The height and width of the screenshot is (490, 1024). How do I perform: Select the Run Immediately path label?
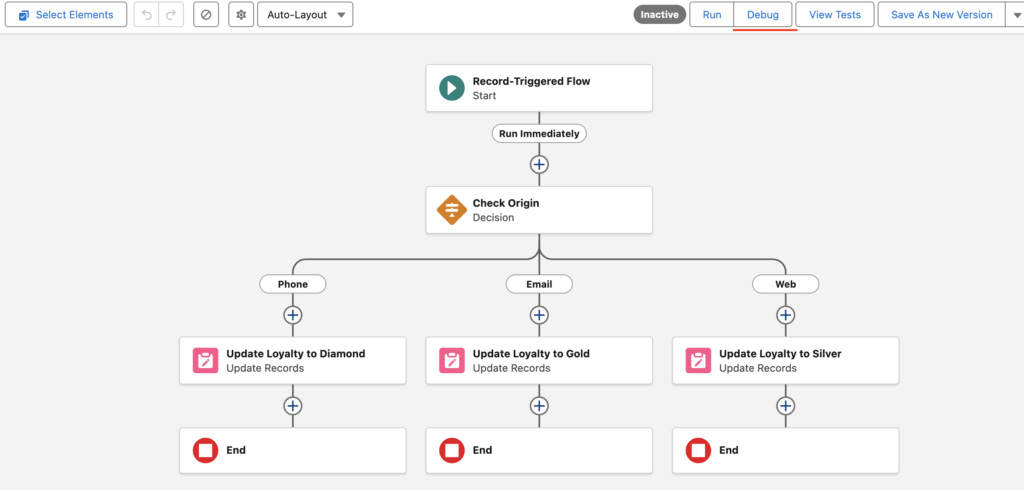(x=539, y=133)
